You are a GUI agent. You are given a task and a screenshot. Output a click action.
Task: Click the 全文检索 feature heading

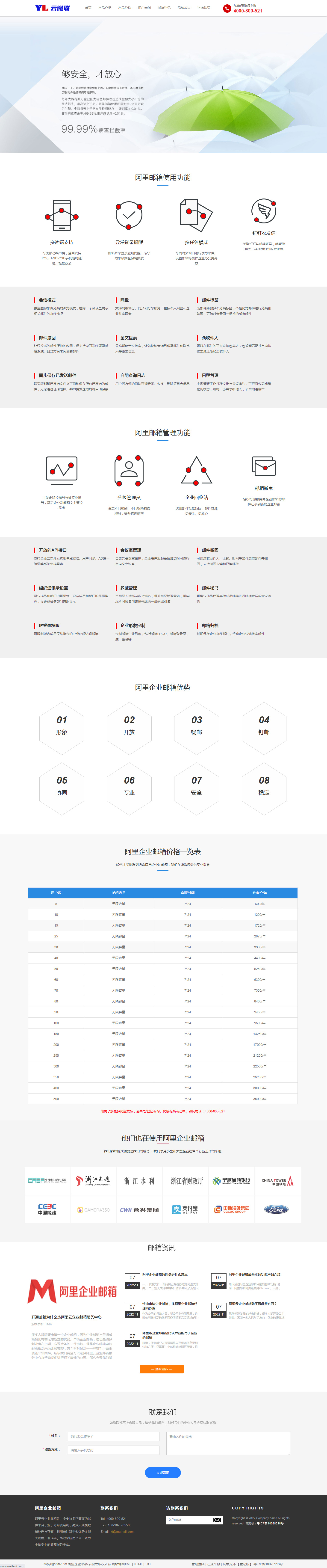129,338
